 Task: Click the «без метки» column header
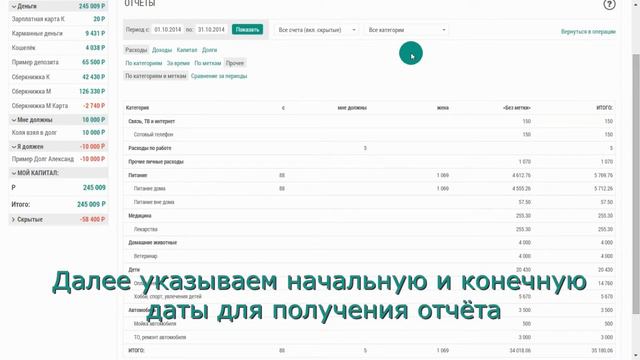click(517, 108)
